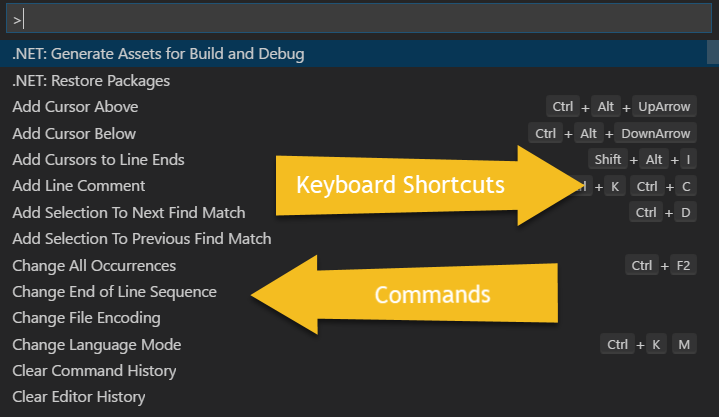Click the UpArrow keybinding badge
The image size is (719, 417).
tap(664, 106)
